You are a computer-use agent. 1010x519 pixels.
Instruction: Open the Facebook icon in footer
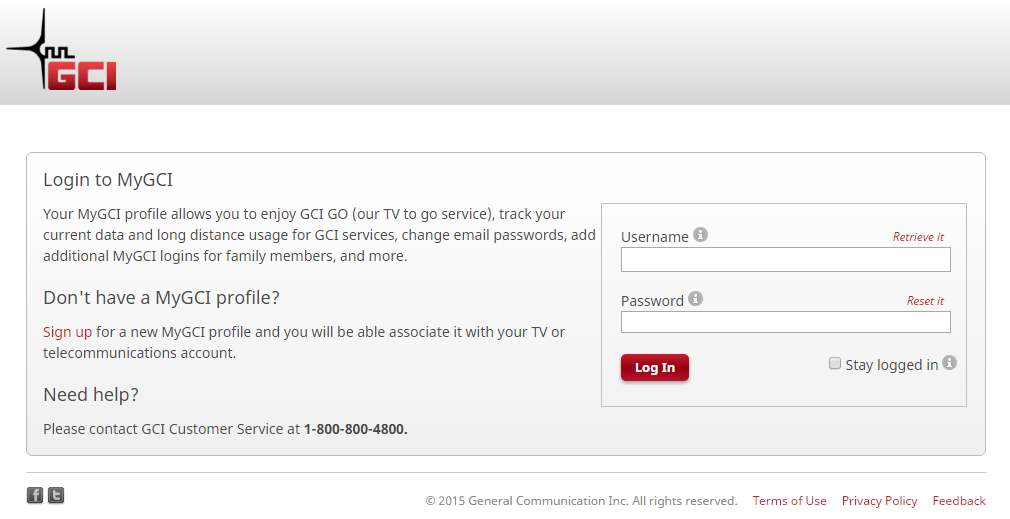tap(35, 495)
